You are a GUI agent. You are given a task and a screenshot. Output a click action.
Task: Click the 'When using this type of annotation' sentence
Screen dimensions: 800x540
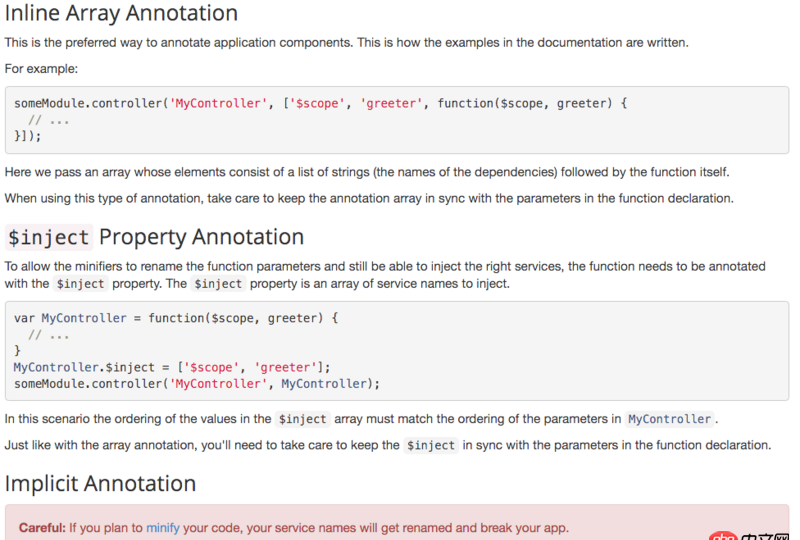(x=369, y=198)
